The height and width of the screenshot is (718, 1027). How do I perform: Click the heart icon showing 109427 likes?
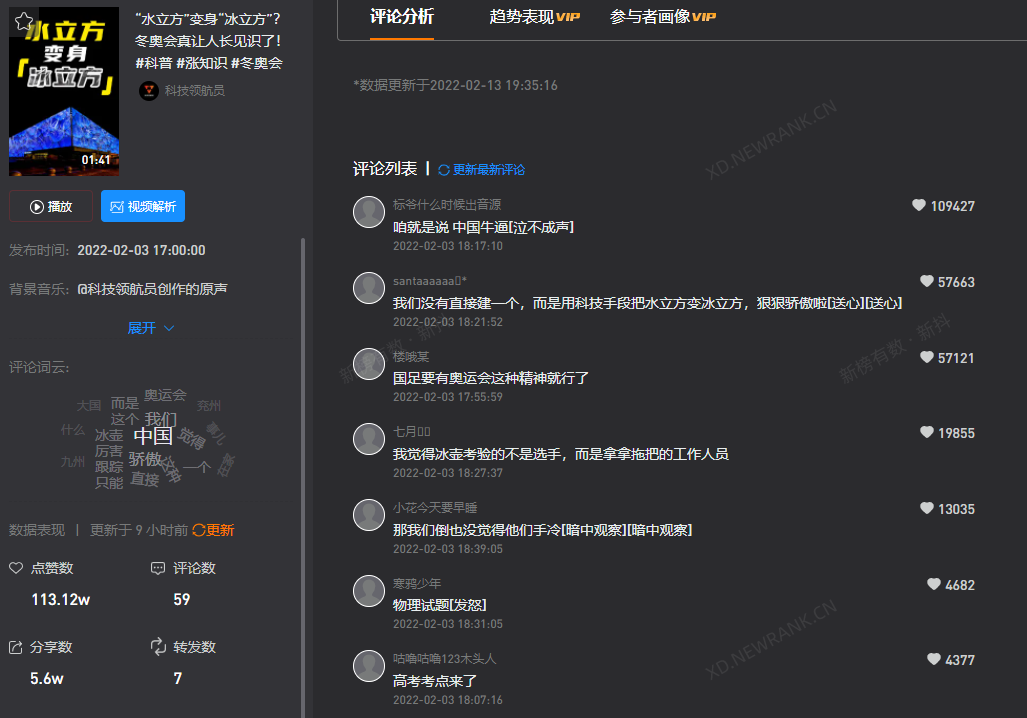(918, 205)
